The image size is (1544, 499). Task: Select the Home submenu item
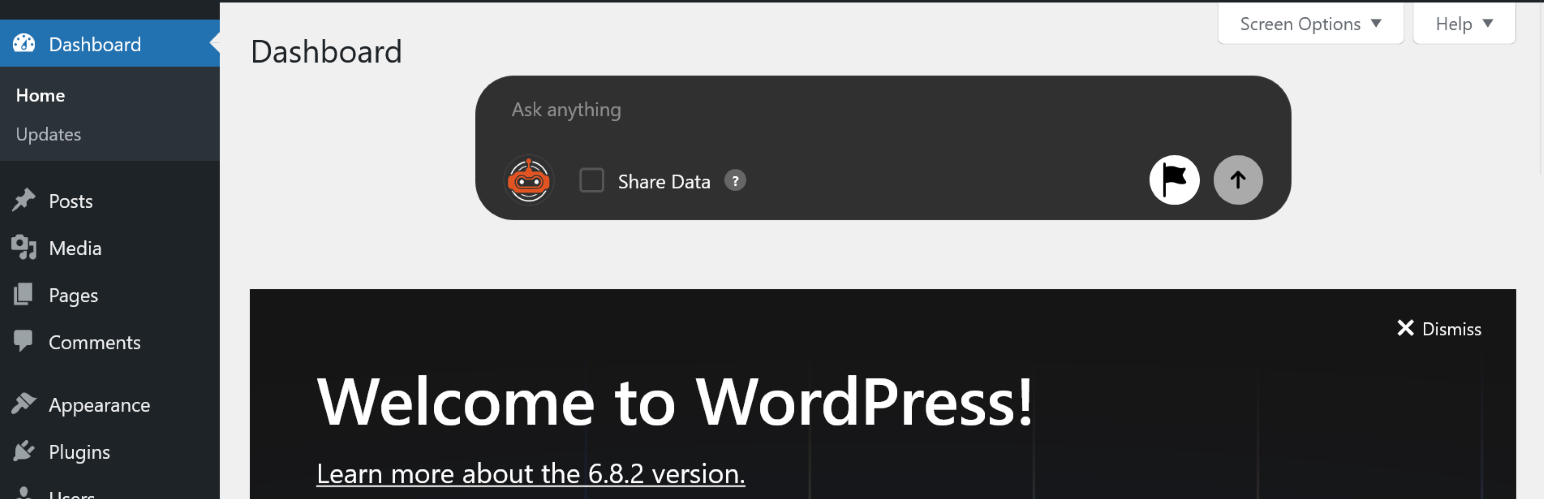(40, 95)
